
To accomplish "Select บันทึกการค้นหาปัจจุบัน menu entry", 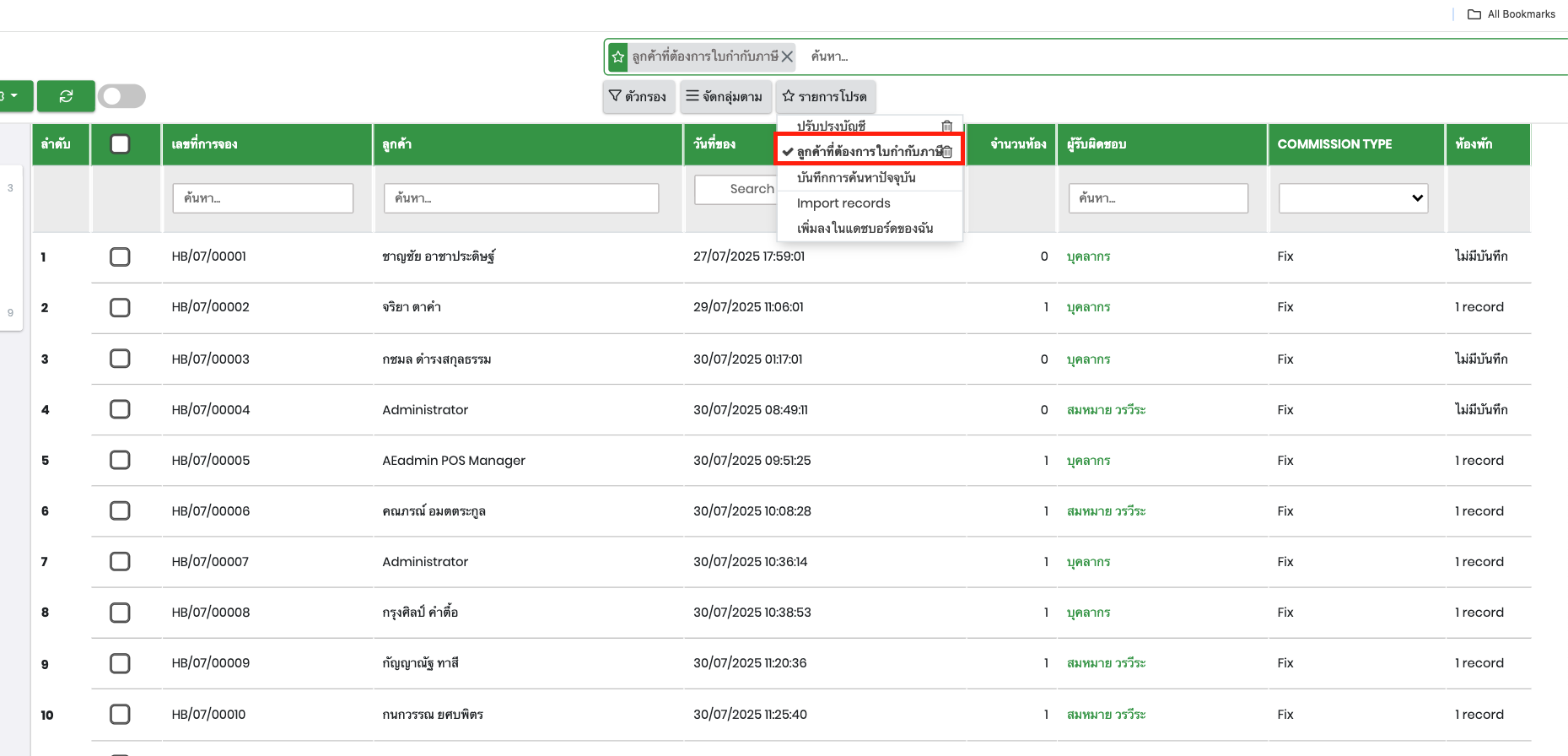I will (x=856, y=178).
